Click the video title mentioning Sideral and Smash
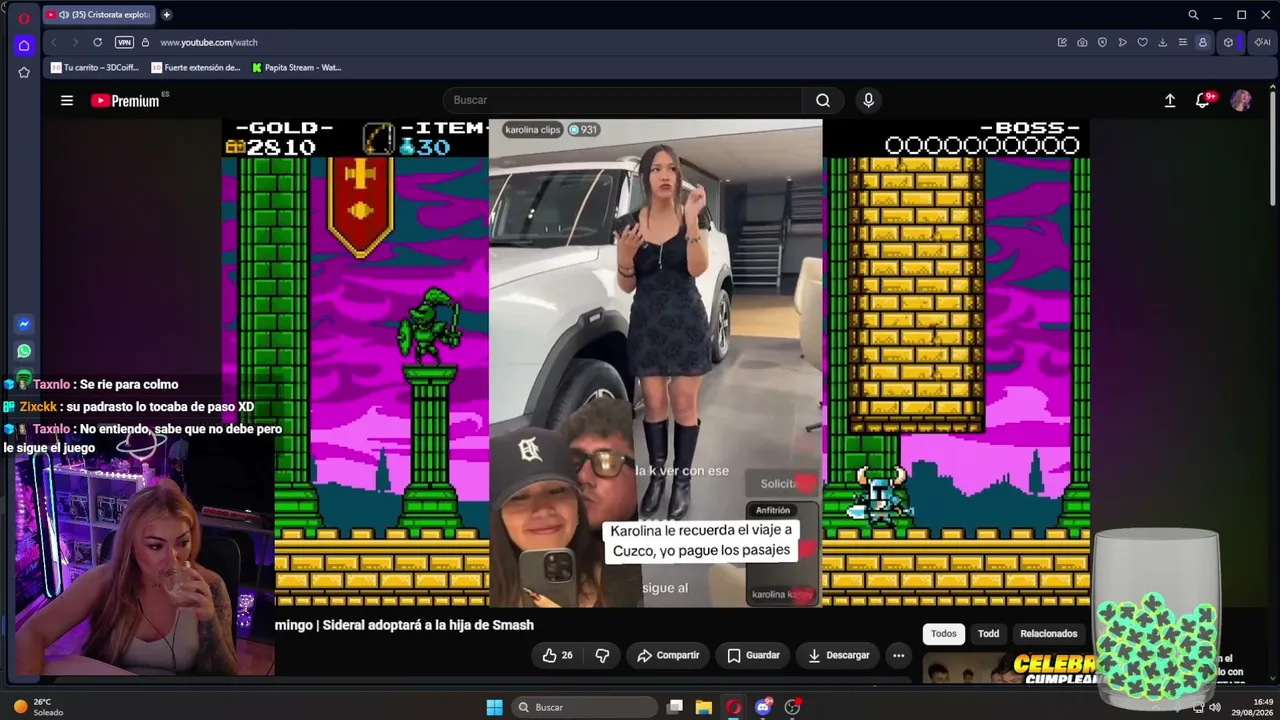This screenshot has width=1280, height=720. click(x=405, y=625)
